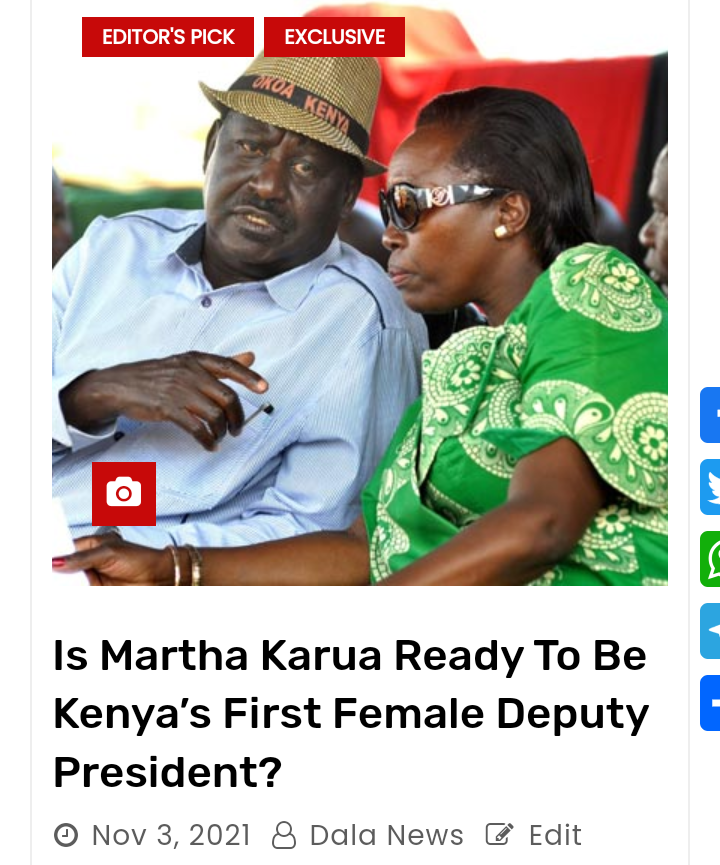This screenshot has width=720, height=865.
Task: Open the Martha Karua headline article
Action: [x=351, y=714]
